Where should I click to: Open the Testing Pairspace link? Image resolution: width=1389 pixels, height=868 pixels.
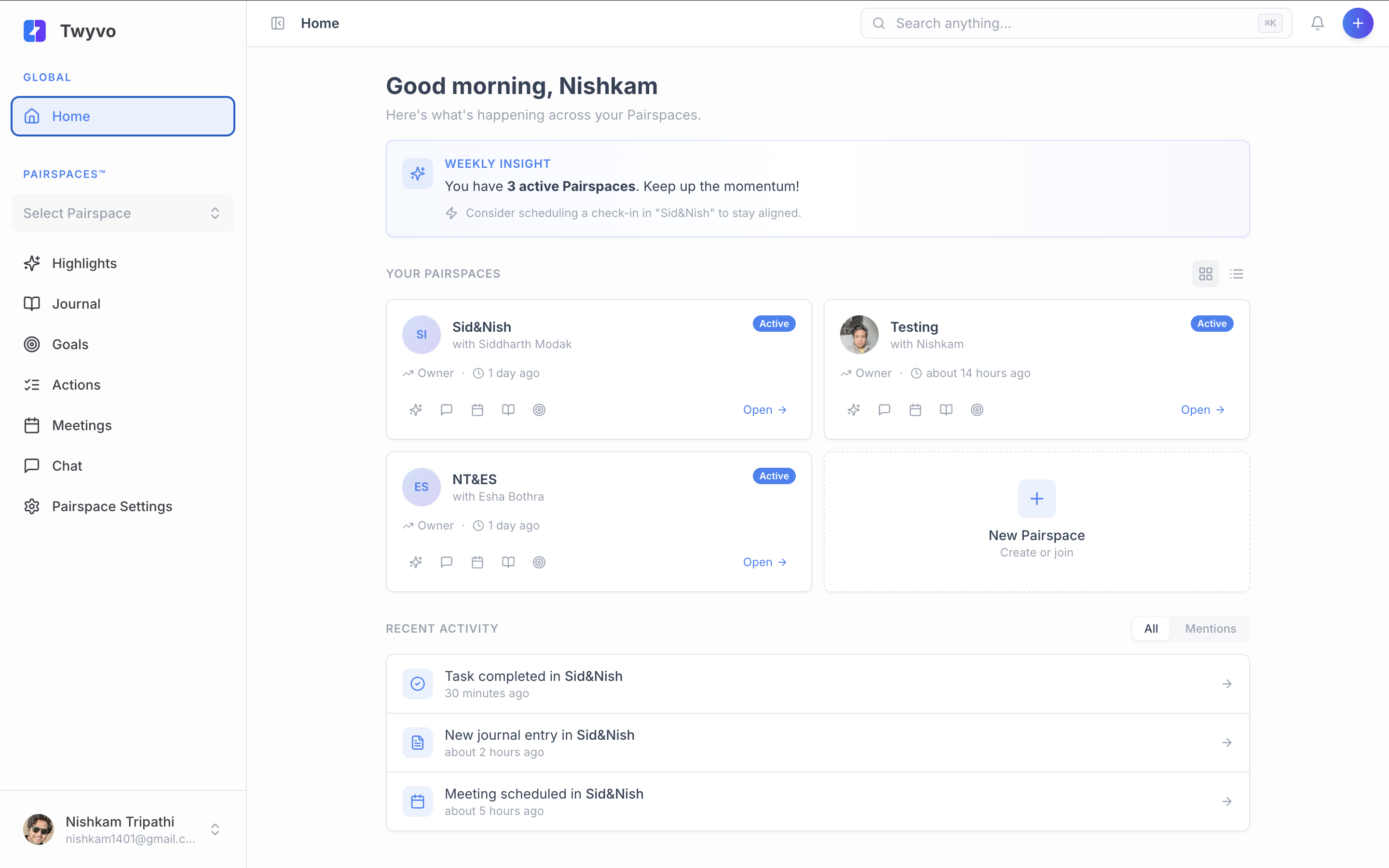pyautogui.click(x=1202, y=410)
